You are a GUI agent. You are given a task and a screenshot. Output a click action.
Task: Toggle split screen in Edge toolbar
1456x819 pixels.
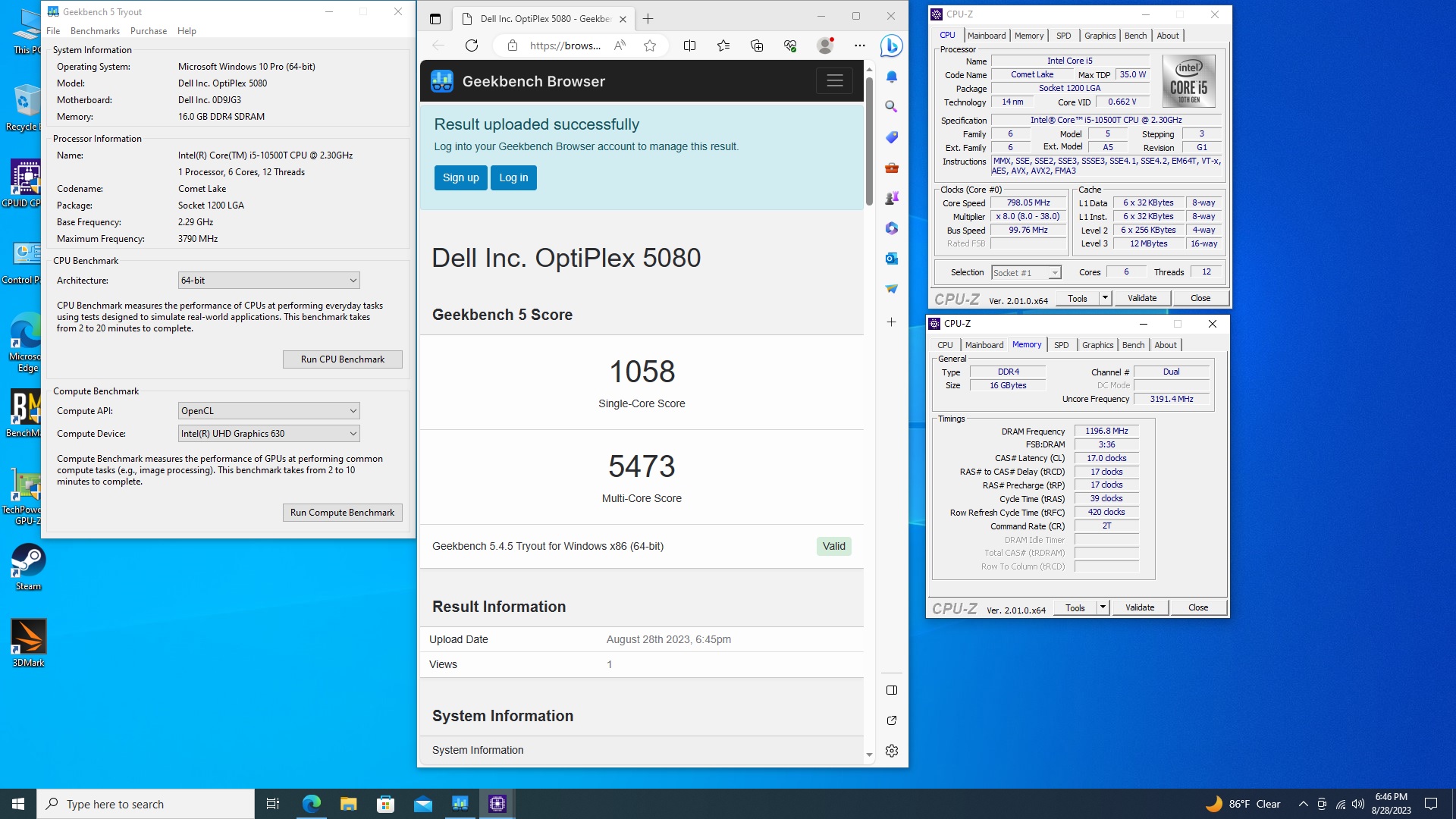[689, 45]
